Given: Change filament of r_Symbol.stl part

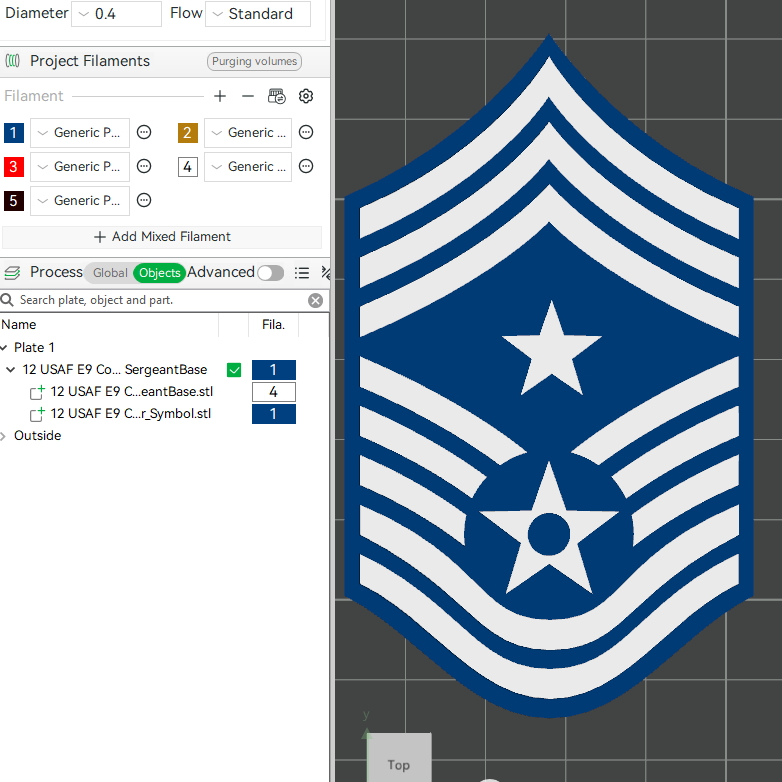Looking at the screenshot, I should [x=274, y=414].
